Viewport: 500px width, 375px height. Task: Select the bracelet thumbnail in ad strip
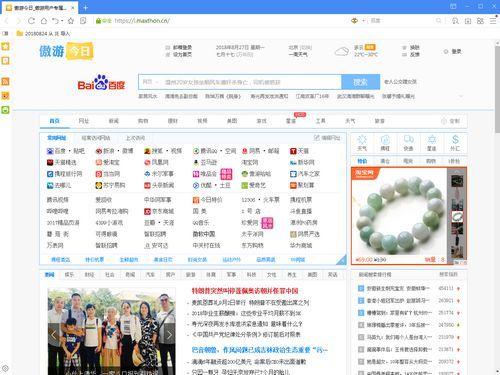tap(457, 217)
